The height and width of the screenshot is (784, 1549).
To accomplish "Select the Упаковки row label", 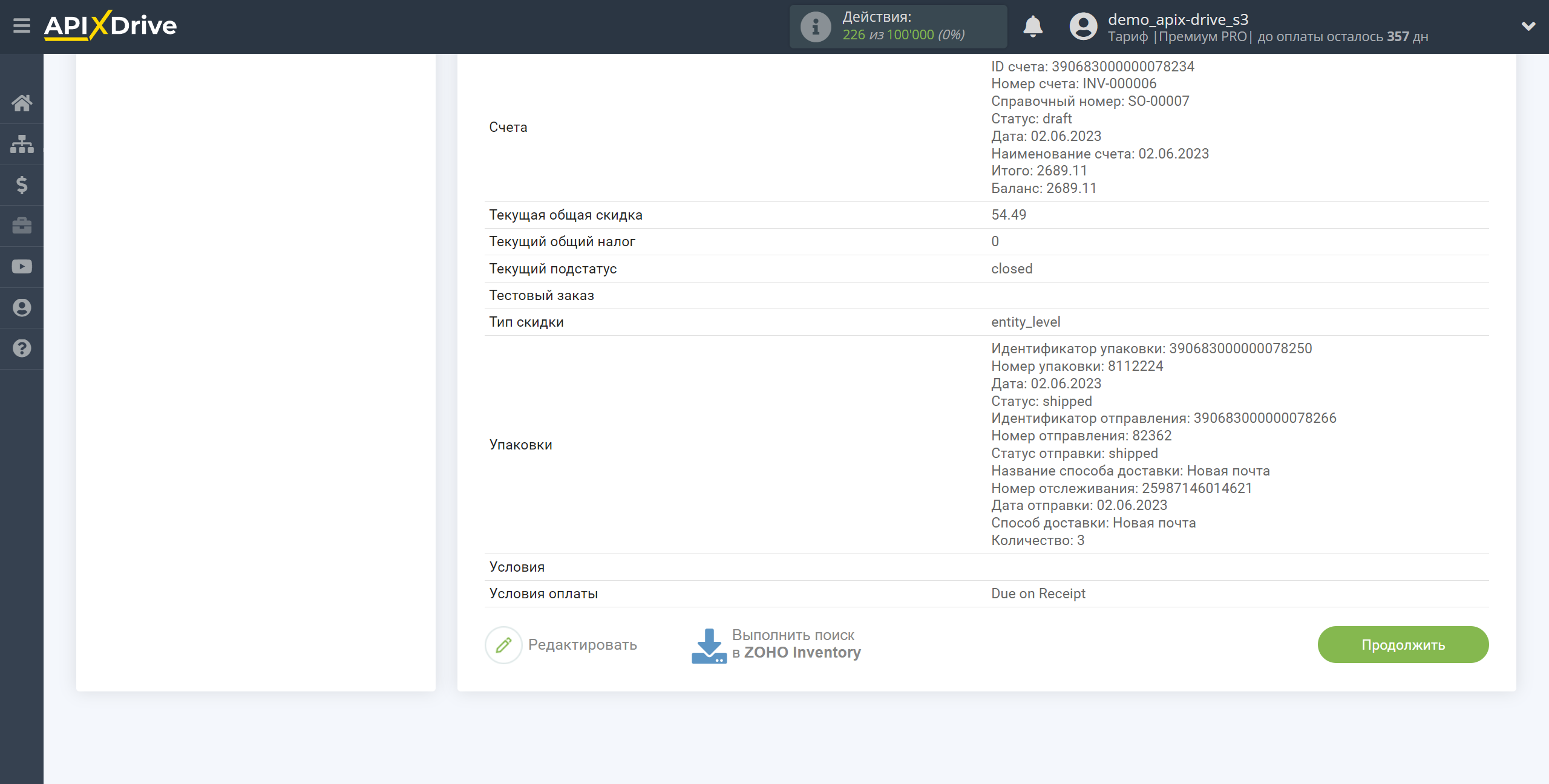I will pos(520,445).
